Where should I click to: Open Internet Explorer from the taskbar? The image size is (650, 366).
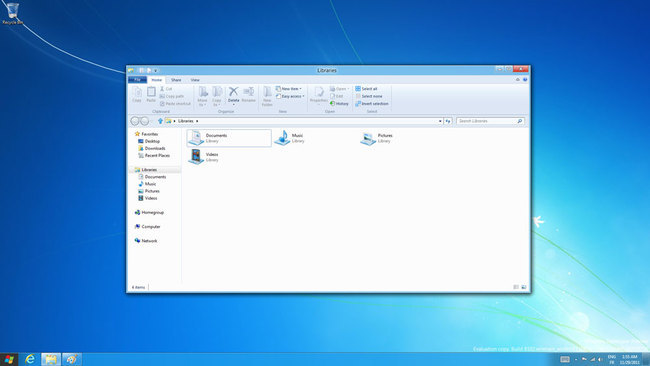pyautogui.click(x=30, y=359)
